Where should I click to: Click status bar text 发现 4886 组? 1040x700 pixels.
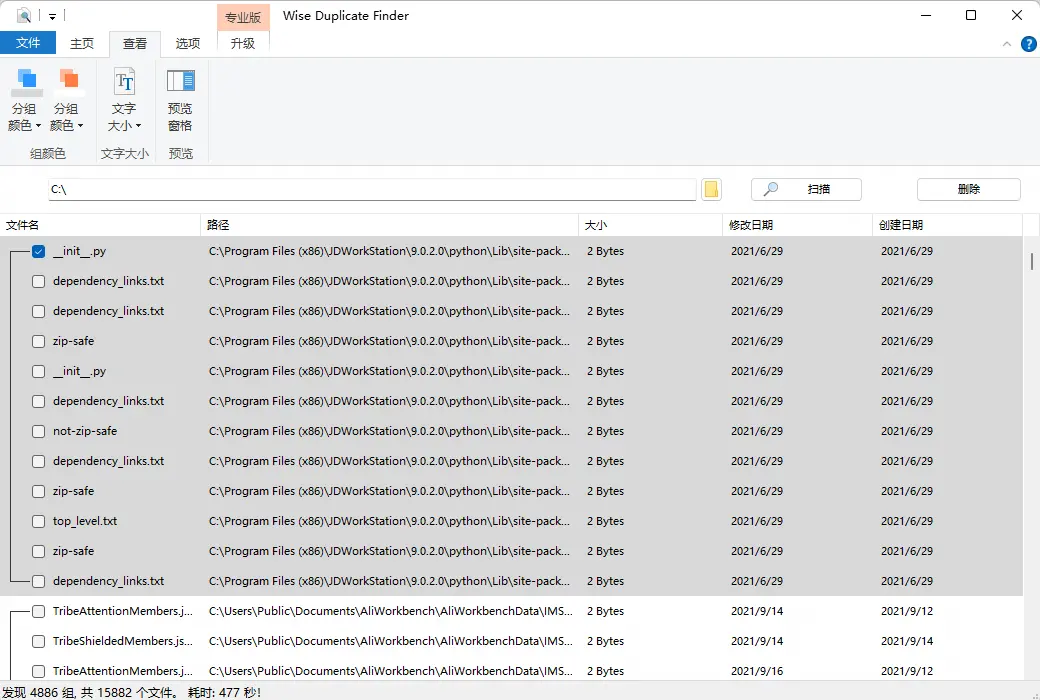[40, 693]
